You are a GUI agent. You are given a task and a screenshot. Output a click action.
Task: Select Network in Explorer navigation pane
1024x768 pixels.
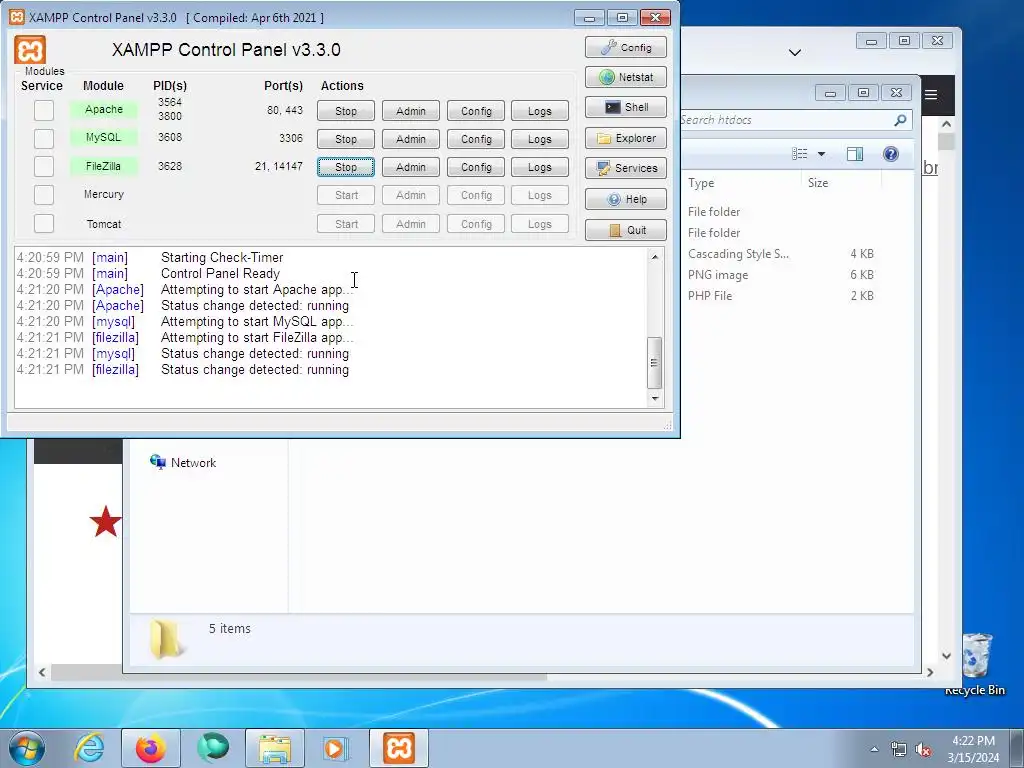pos(183,462)
